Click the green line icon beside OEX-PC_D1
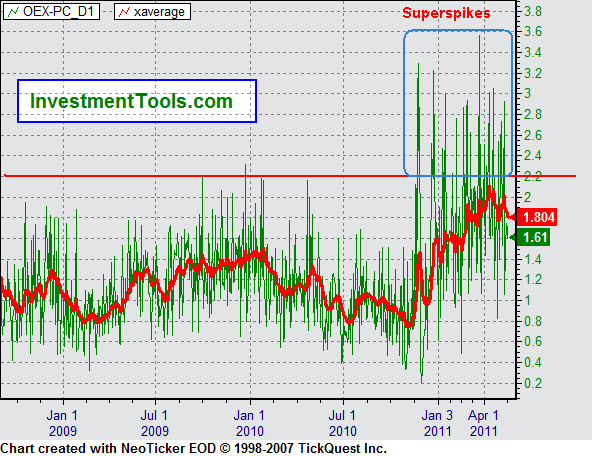This screenshot has height=456, width=592. pos(13,12)
